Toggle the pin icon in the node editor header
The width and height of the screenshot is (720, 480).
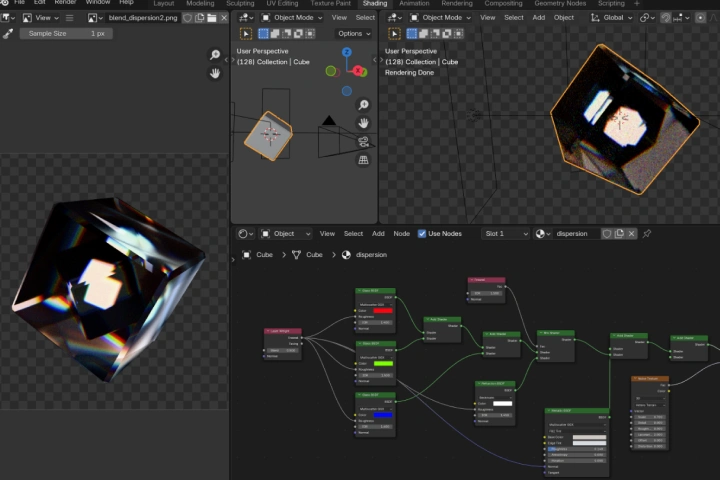[x=647, y=234]
